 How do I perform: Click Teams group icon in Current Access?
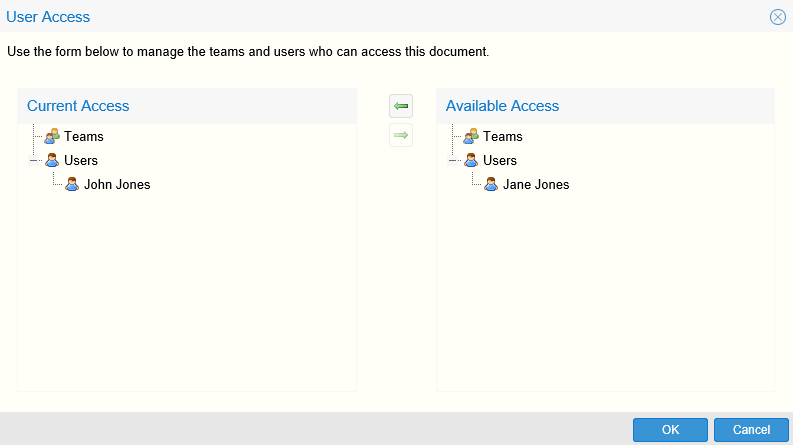52,136
